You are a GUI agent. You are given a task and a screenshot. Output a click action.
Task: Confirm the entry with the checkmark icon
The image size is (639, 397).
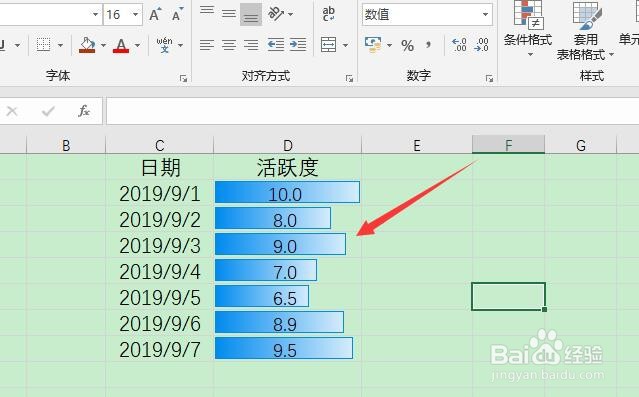click(x=48, y=111)
